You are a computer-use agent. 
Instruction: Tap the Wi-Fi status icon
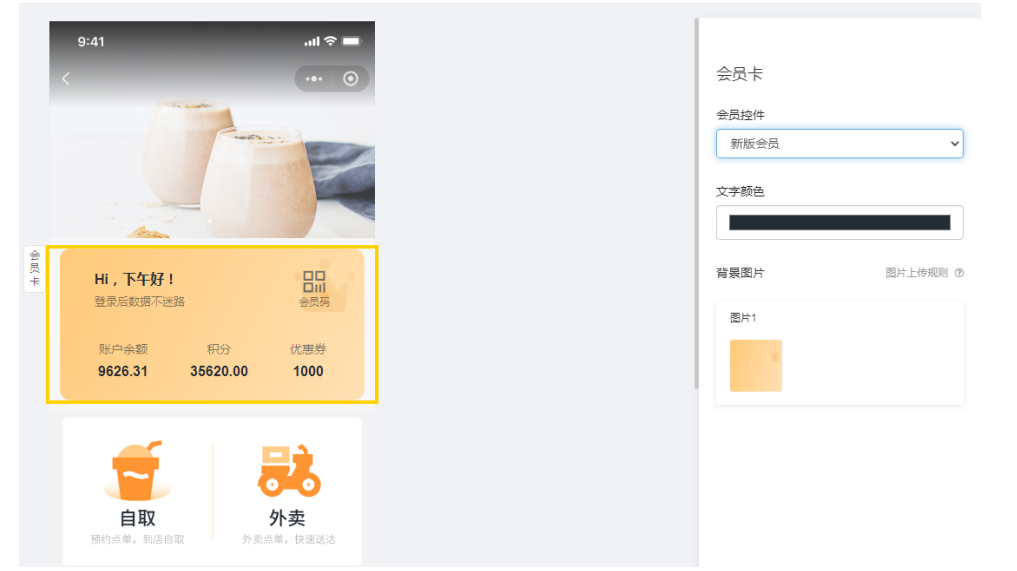click(x=330, y=41)
